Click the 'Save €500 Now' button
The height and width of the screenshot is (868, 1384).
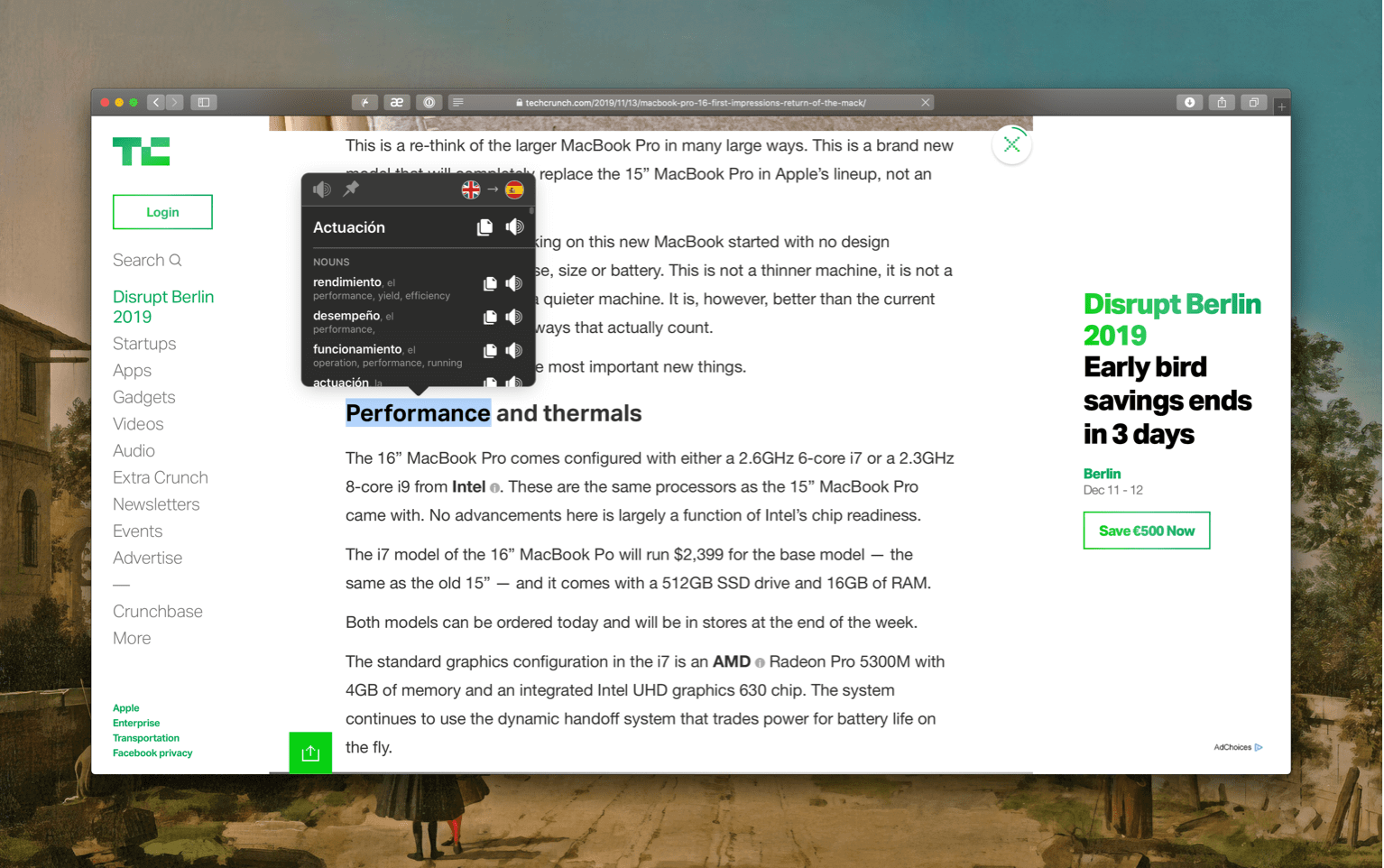click(1147, 531)
